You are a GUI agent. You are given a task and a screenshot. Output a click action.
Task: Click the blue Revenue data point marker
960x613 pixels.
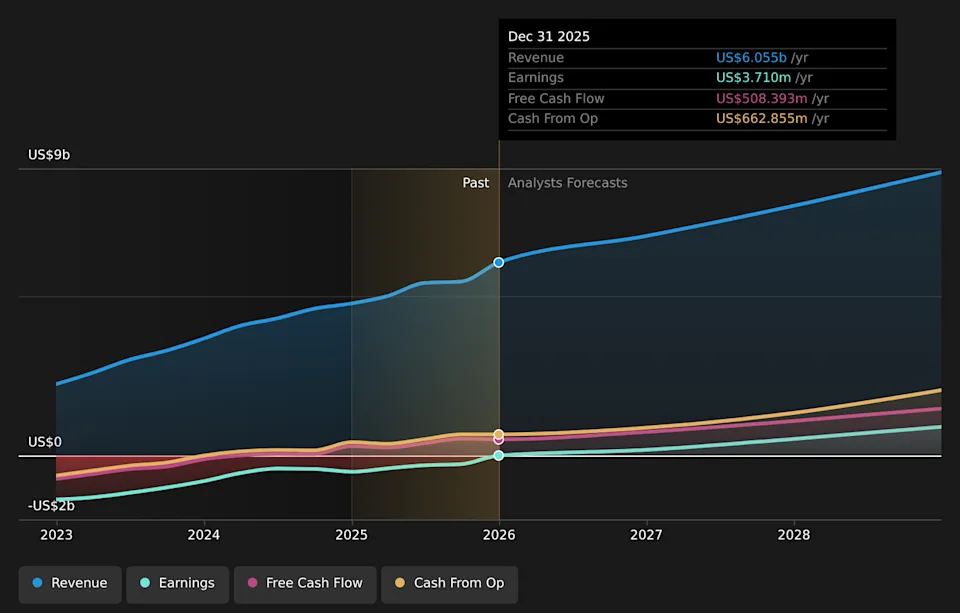pyautogui.click(x=499, y=262)
